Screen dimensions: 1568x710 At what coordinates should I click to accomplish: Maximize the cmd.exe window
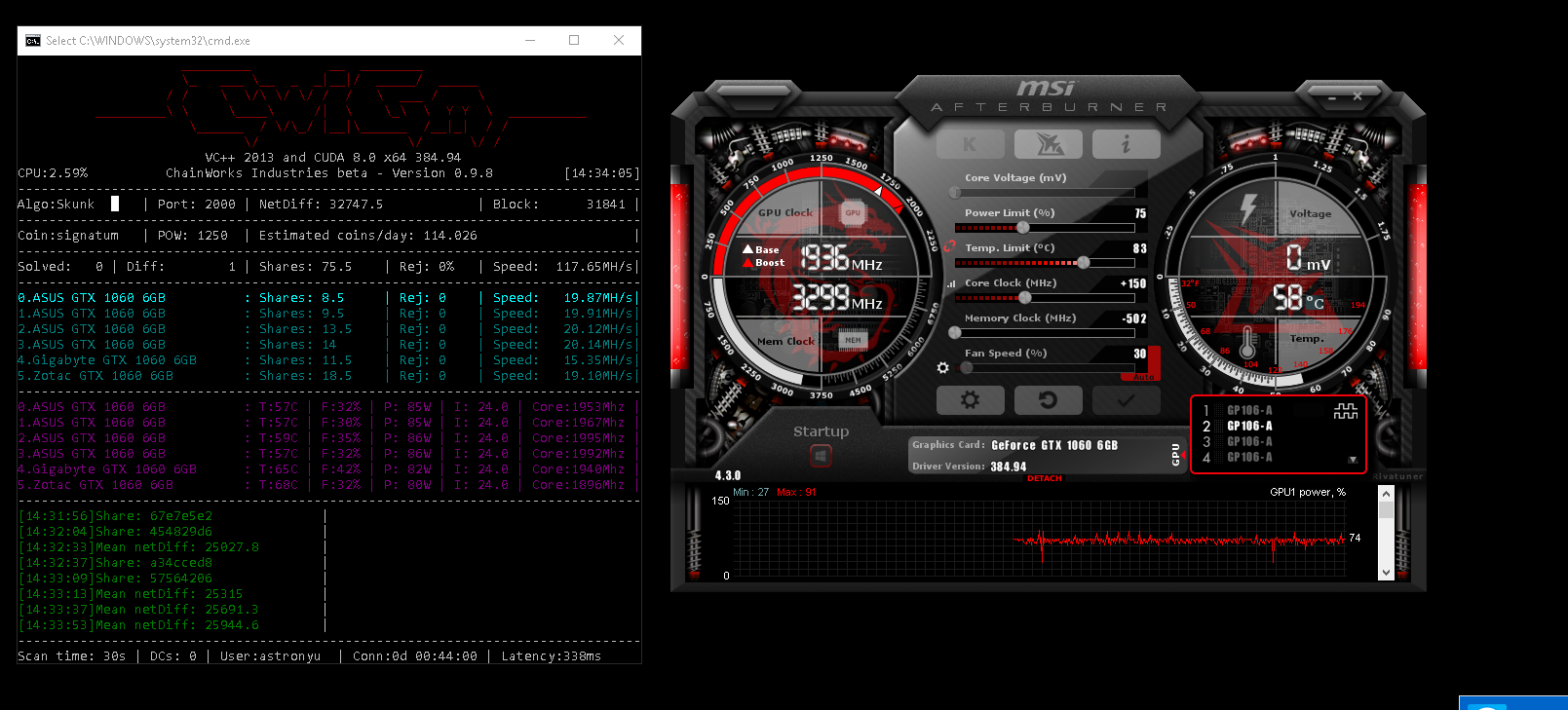[x=574, y=40]
